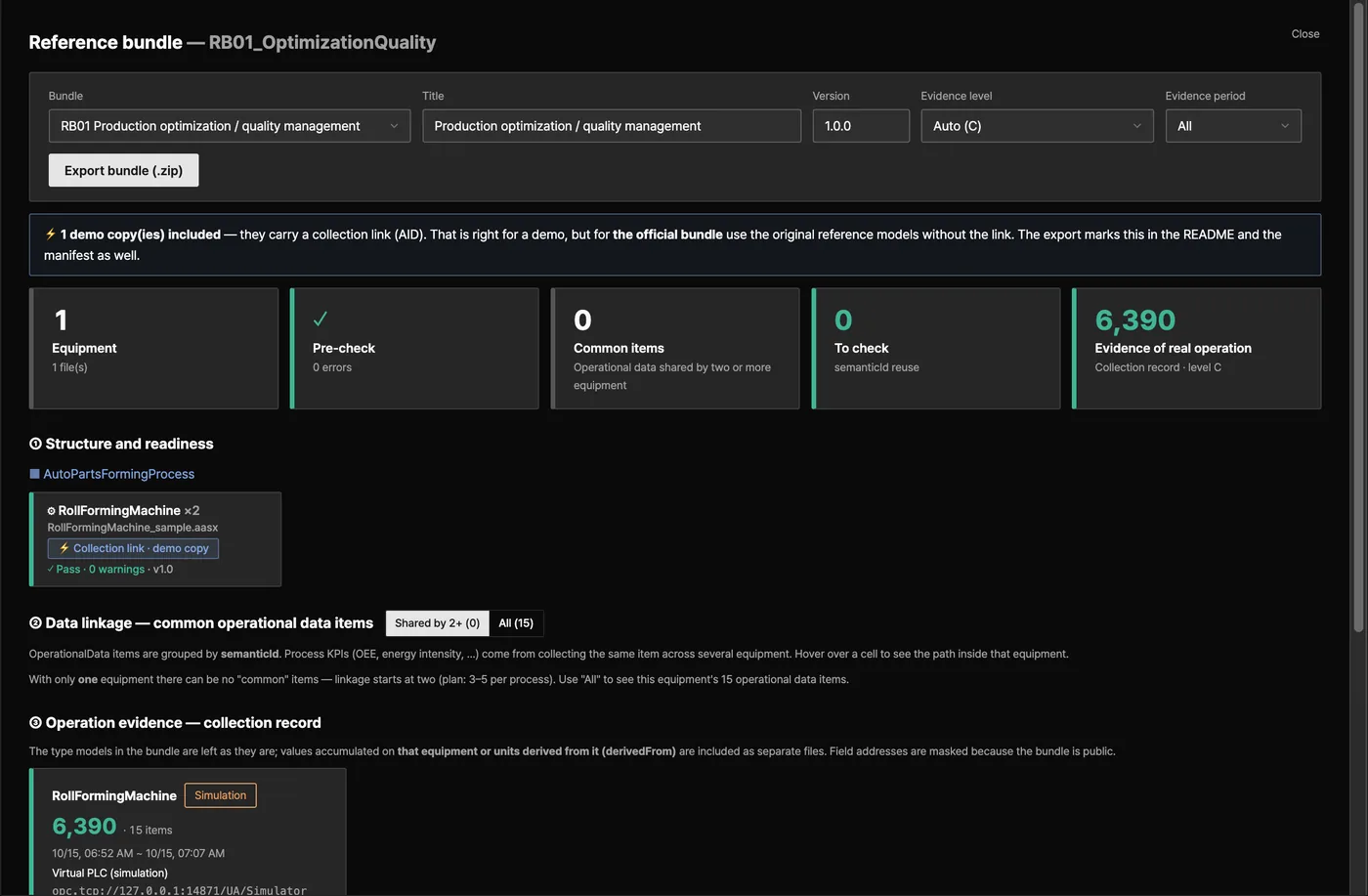The height and width of the screenshot is (896, 1368).
Task: Click the circled 2 icon by Data linkage
Action: coord(35,622)
